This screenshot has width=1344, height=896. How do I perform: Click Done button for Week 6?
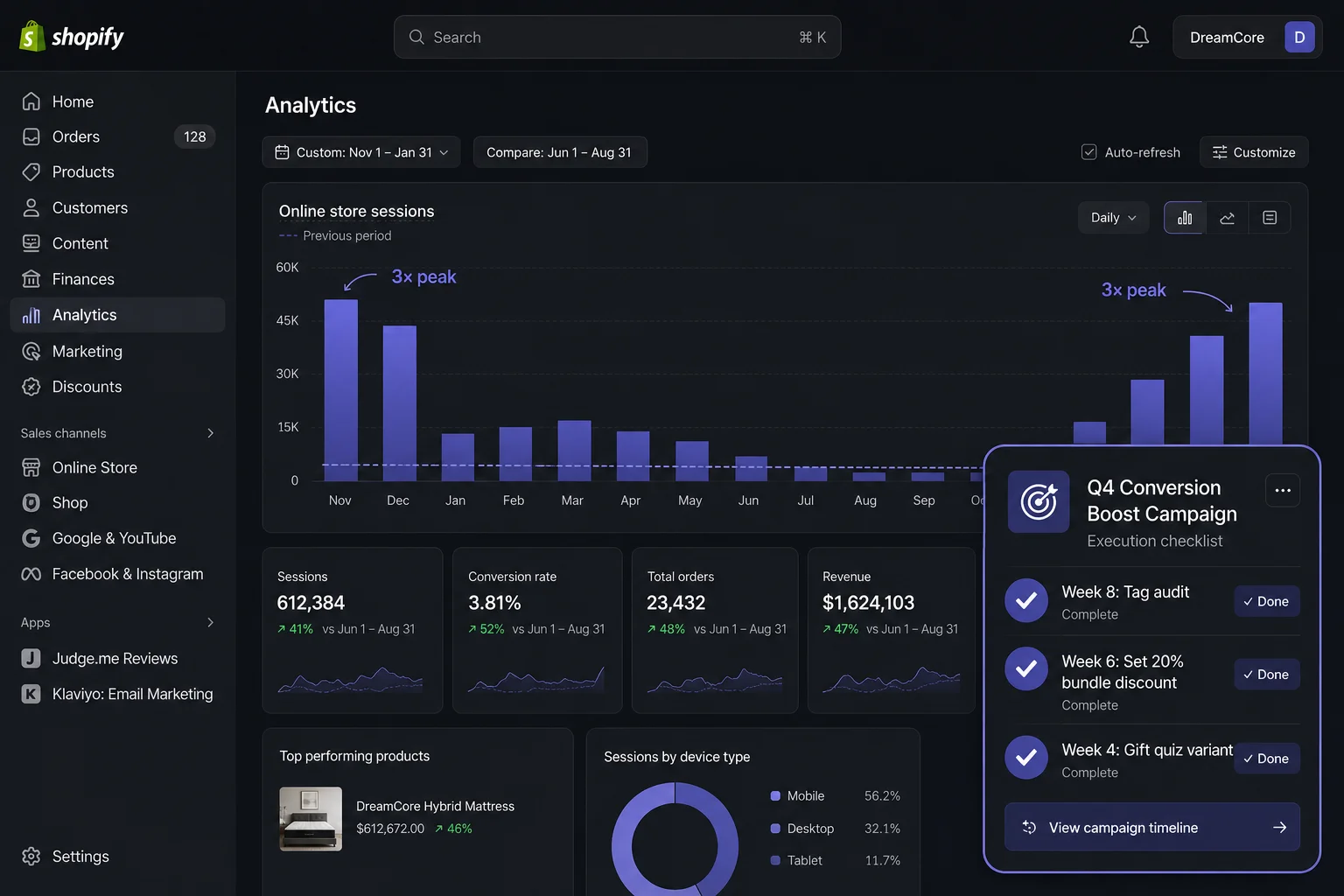pyautogui.click(x=1266, y=674)
